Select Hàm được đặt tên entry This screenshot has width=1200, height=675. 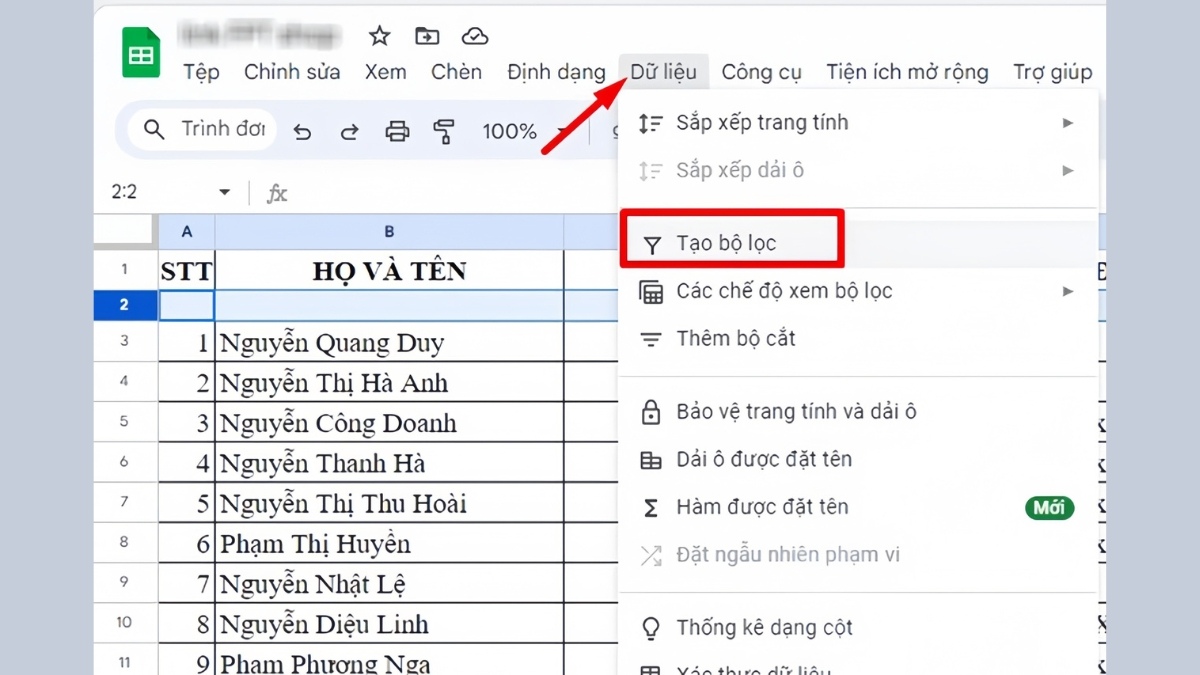[858, 507]
